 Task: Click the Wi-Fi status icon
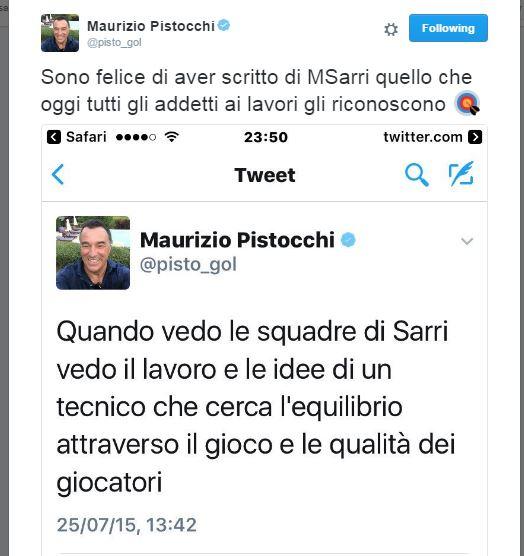point(172,137)
